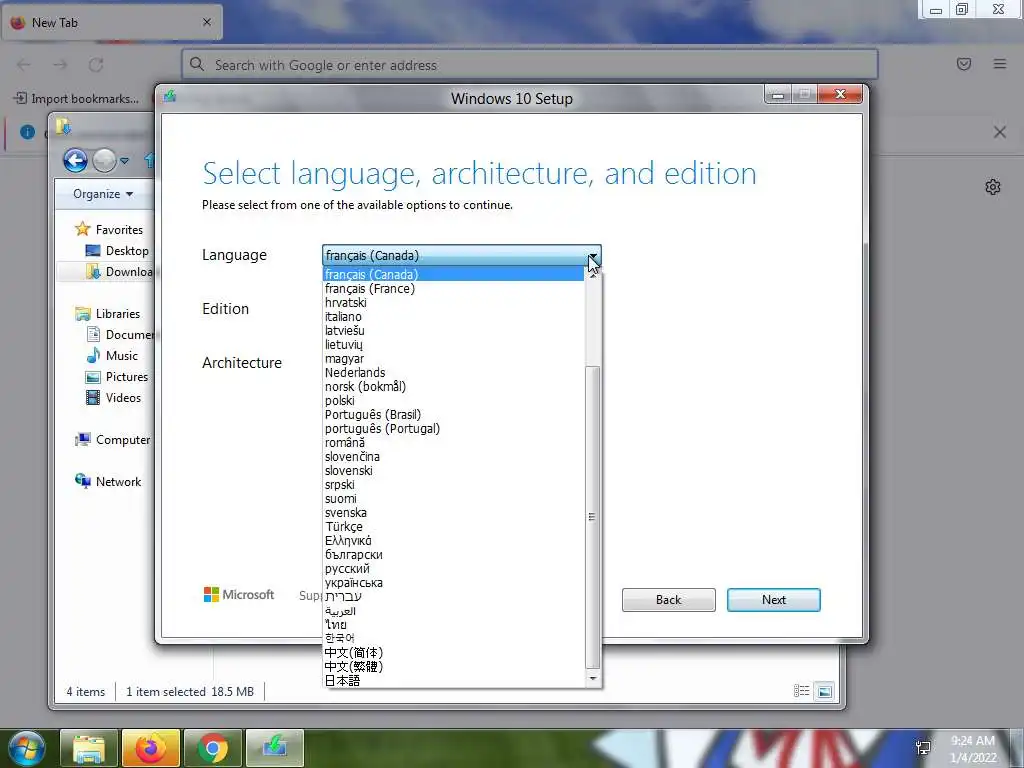Select lietuvių language option
Image resolution: width=1024 pixels, height=768 pixels.
[x=454, y=345]
